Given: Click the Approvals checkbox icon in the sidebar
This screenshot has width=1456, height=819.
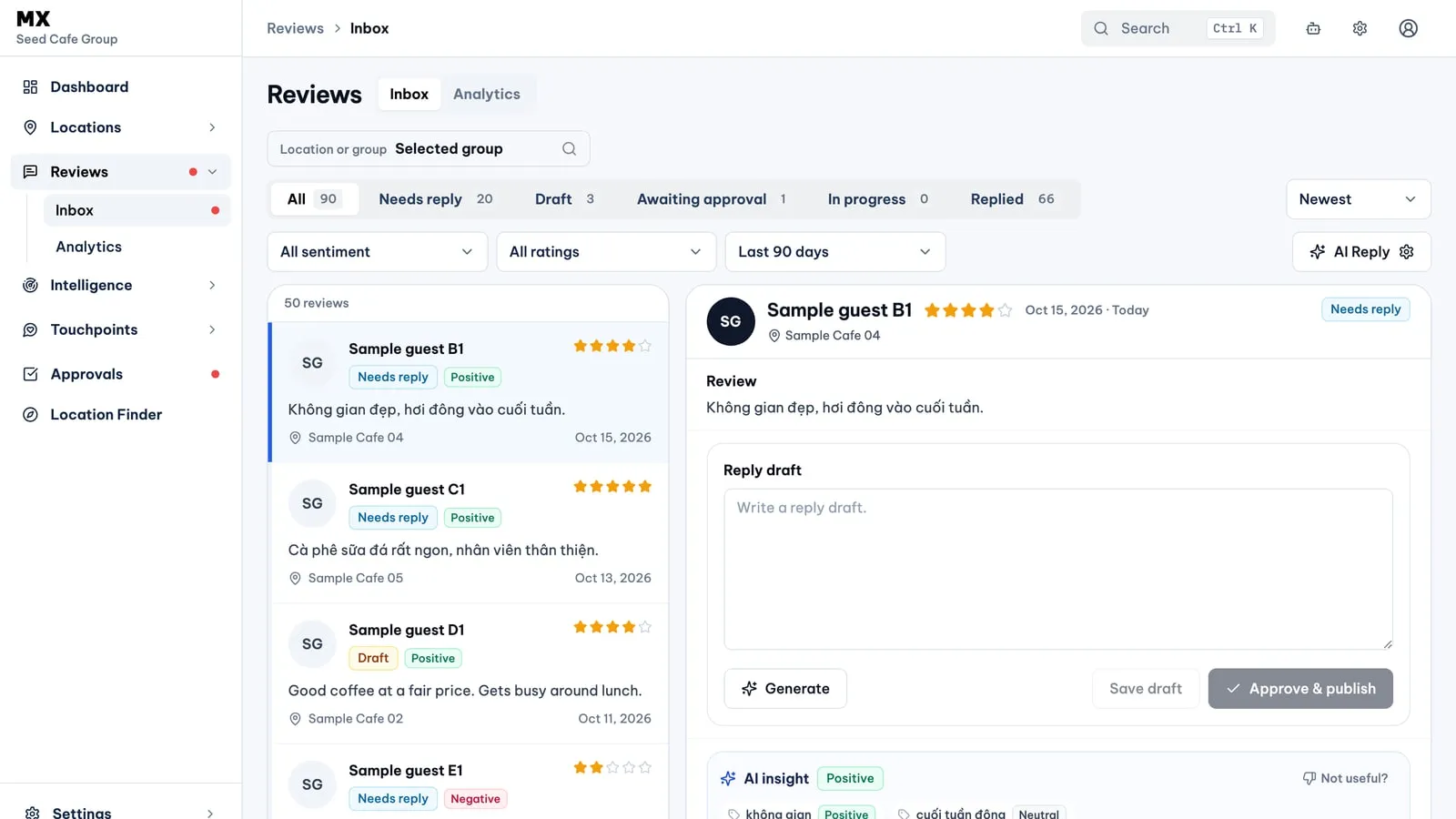Looking at the screenshot, I should (30, 374).
